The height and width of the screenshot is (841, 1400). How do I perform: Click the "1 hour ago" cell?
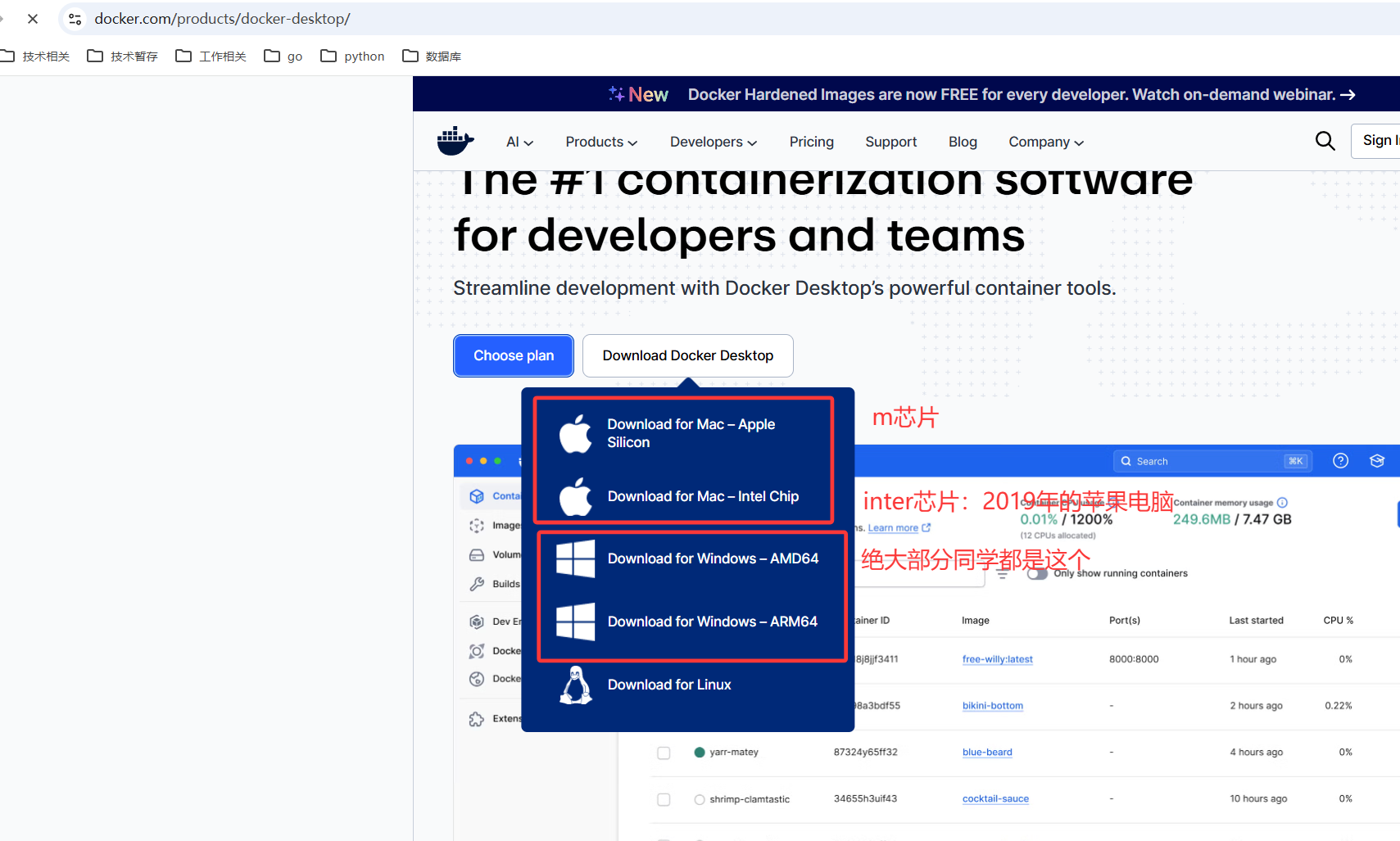[x=1253, y=659]
